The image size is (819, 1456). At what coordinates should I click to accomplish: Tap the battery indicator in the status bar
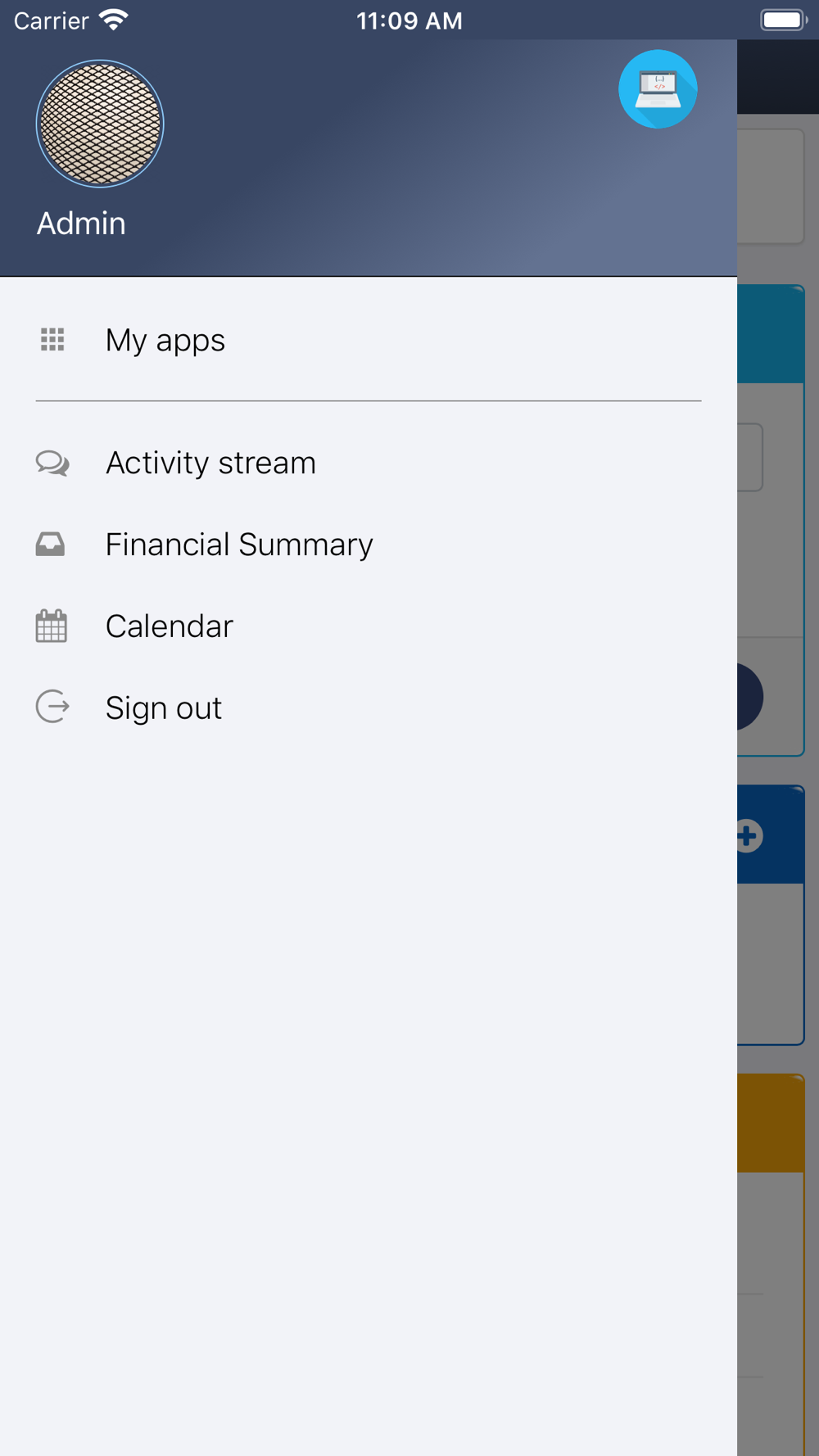(784, 20)
